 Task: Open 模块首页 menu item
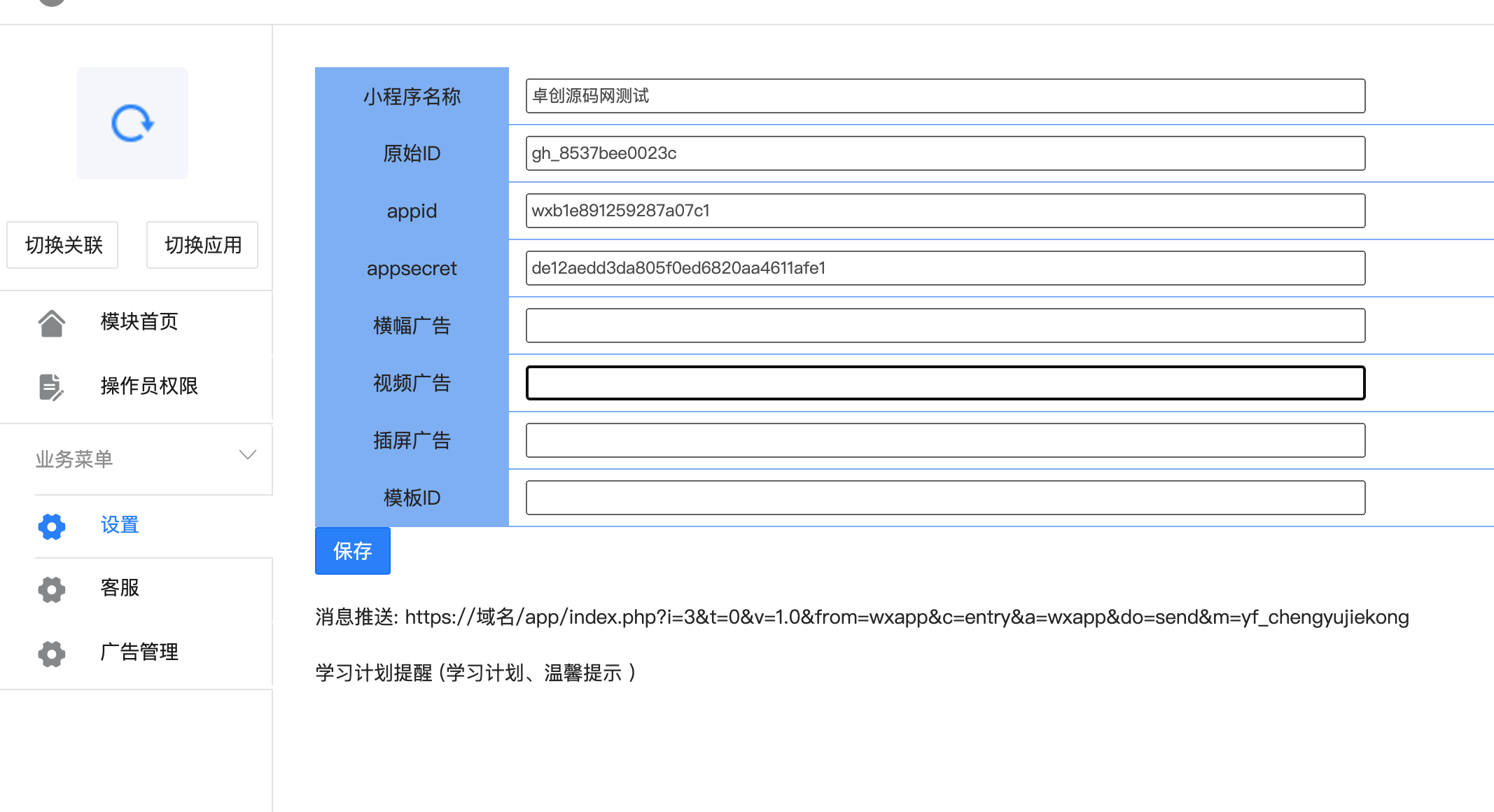point(139,321)
